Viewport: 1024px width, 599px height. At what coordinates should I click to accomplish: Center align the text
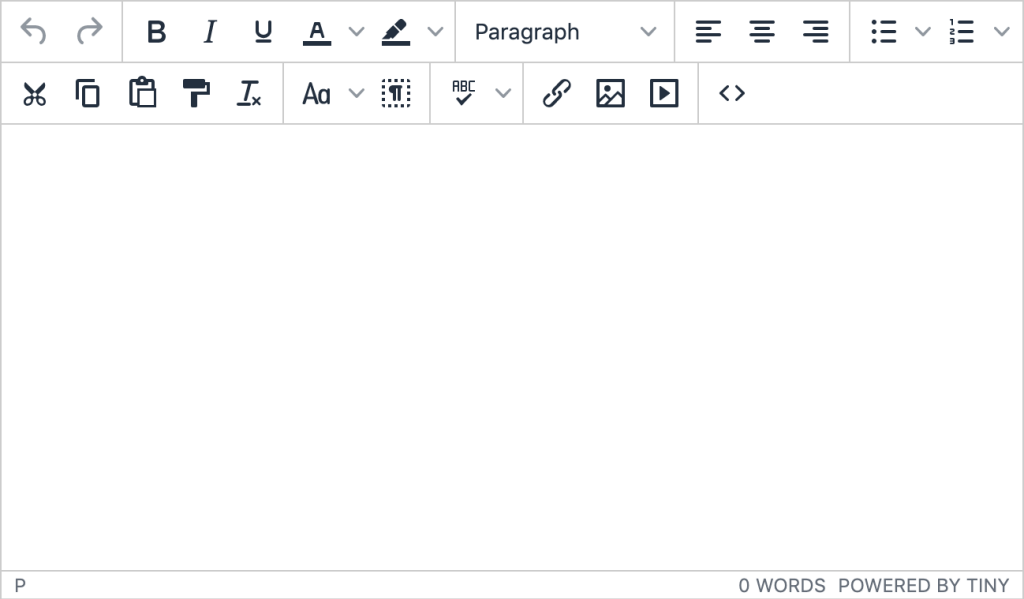(762, 32)
